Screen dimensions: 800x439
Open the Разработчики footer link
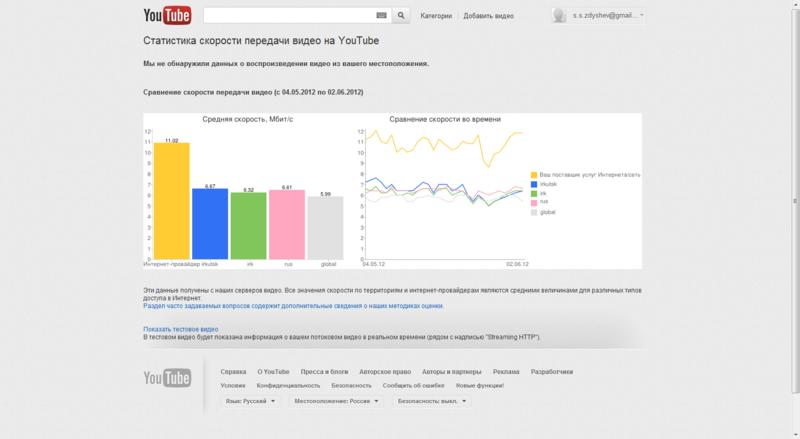(x=552, y=372)
